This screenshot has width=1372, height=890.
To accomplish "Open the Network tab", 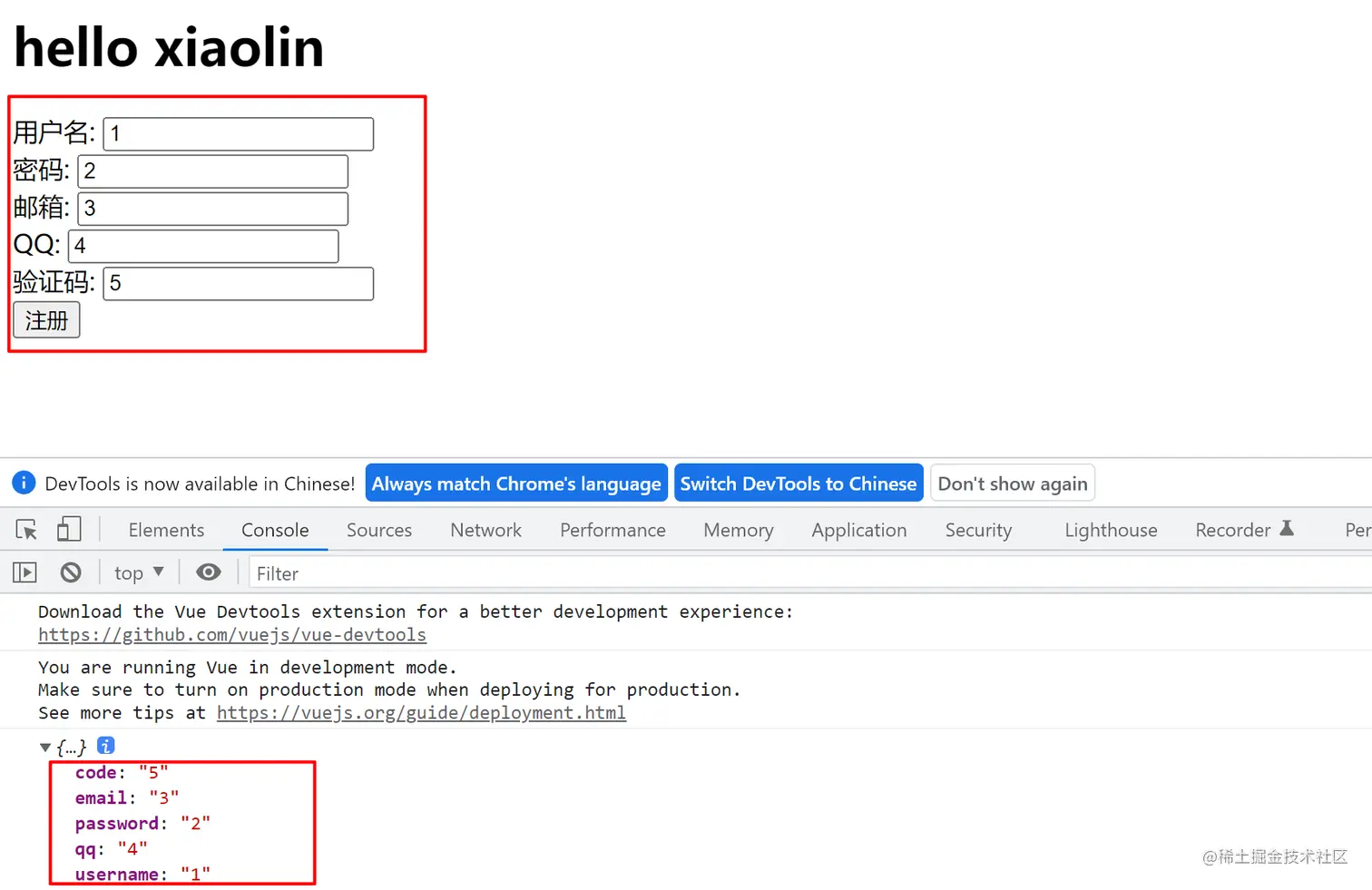I will 486,530.
